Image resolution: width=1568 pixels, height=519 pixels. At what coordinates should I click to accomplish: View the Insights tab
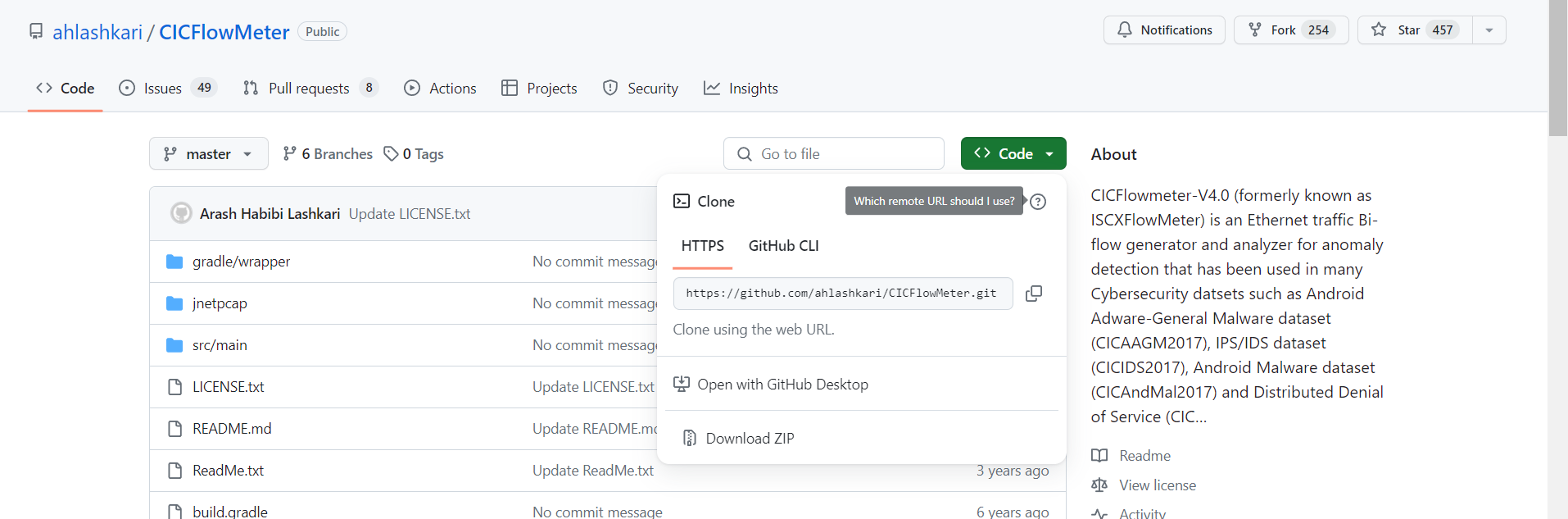click(741, 88)
